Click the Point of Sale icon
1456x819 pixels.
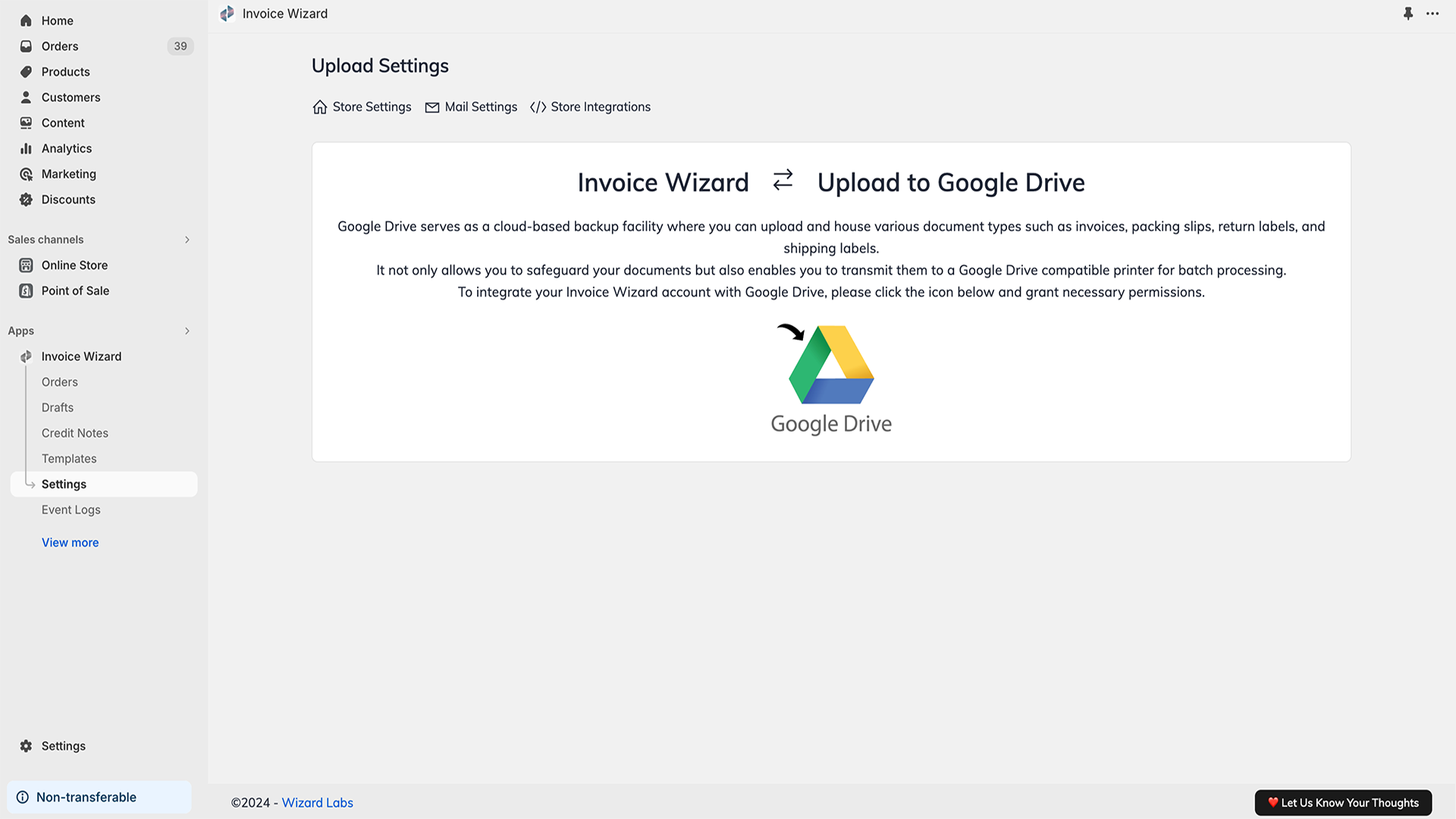26,291
